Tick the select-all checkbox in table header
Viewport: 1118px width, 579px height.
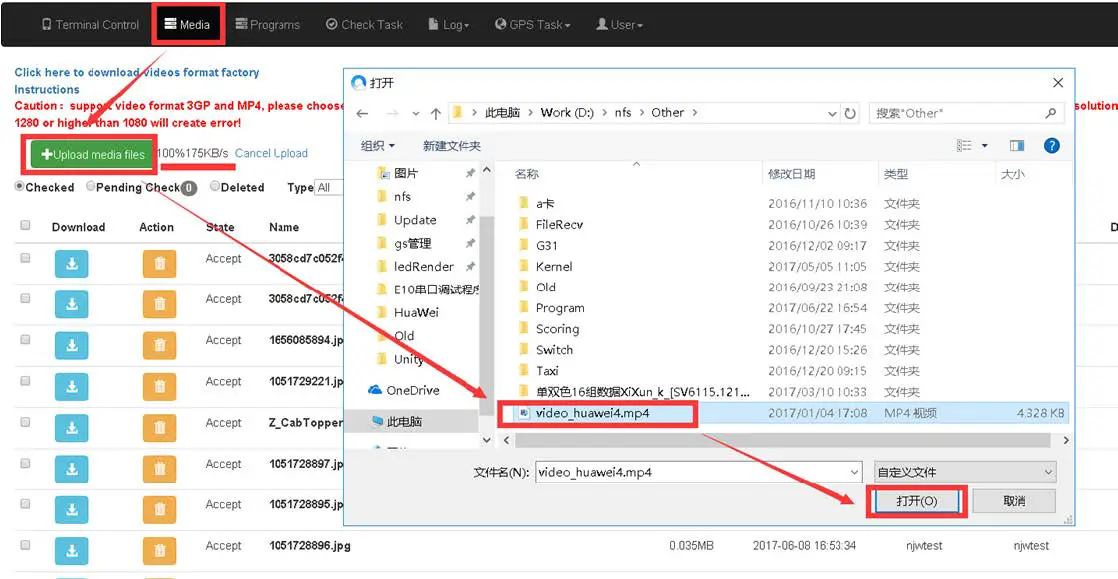click(25, 225)
